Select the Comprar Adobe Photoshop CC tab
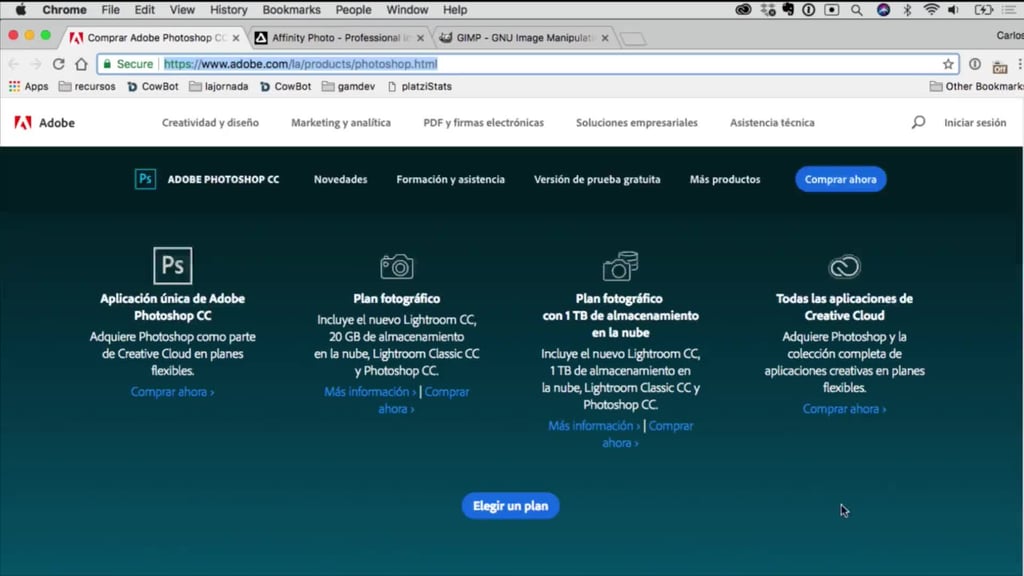The width and height of the screenshot is (1024, 576). coord(155,38)
